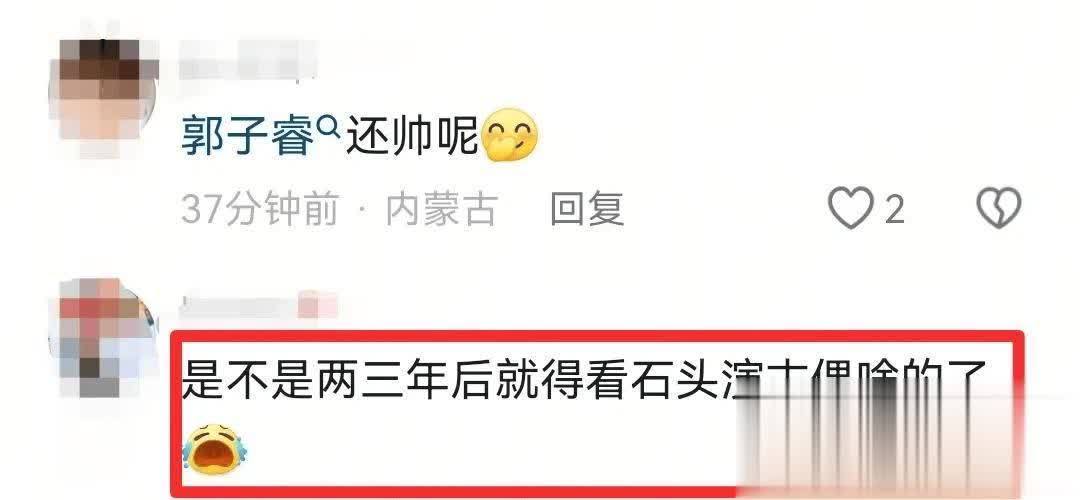Click the hand-over-mouth smiling emoji

[509, 135]
